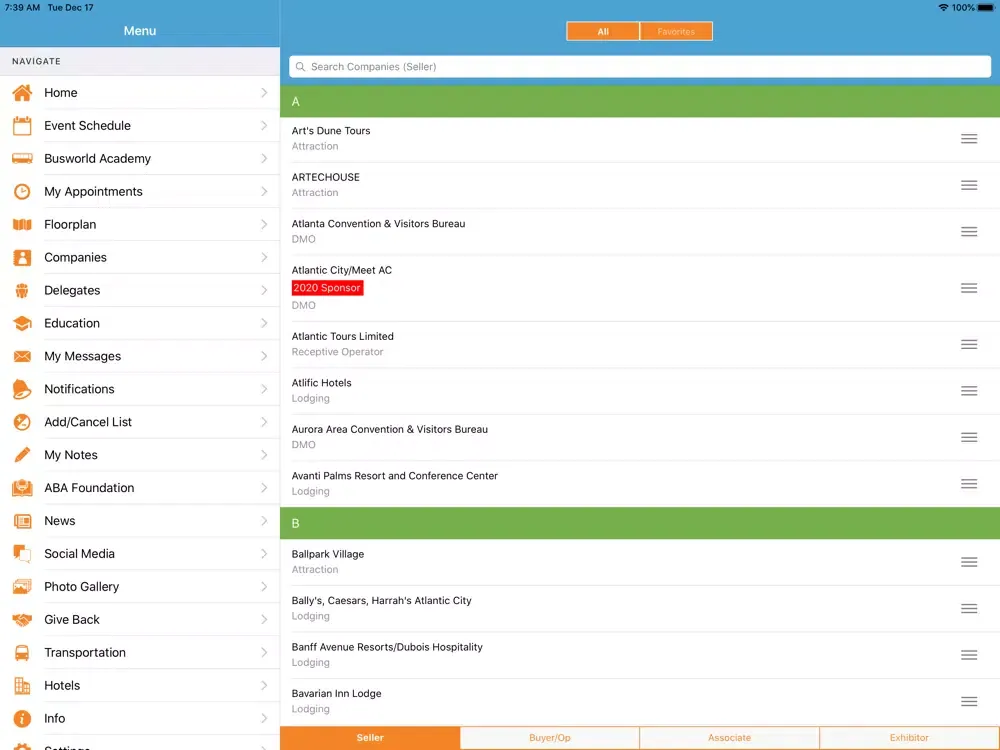The width and height of the screenshot is (1000, 750).
Task: Open Atlanta Convention & Visitors Bureau entry
Action: (x=640, y=232)
